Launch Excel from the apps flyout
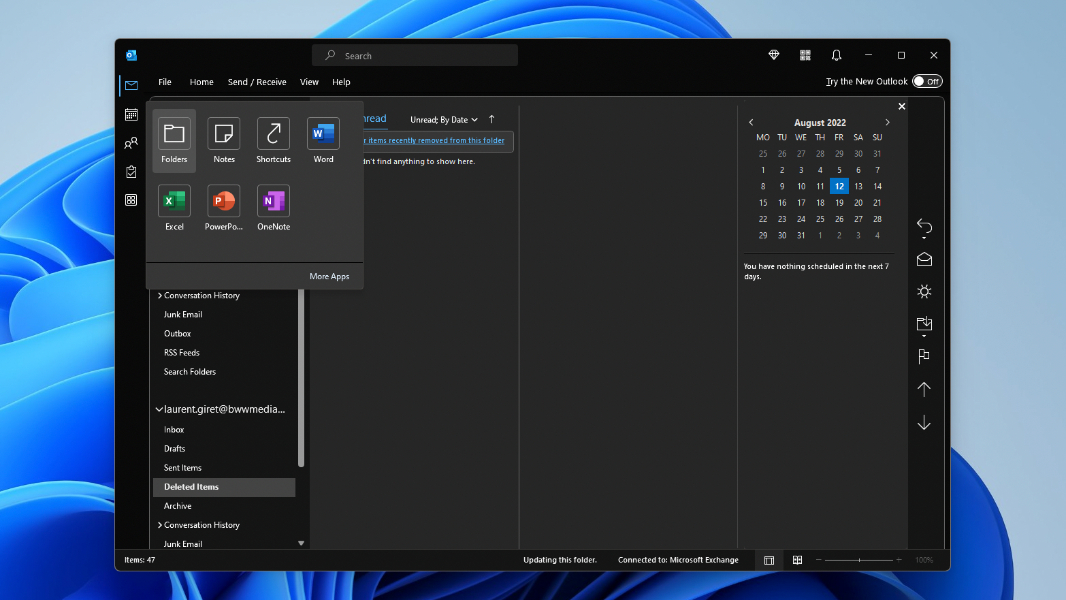1066x600 pixels. click(174, 208)
